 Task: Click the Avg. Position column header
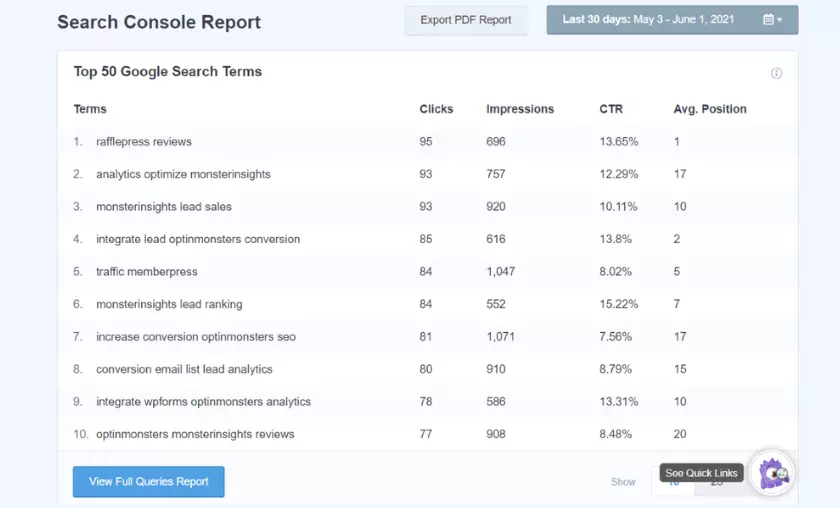pos(710,109)
